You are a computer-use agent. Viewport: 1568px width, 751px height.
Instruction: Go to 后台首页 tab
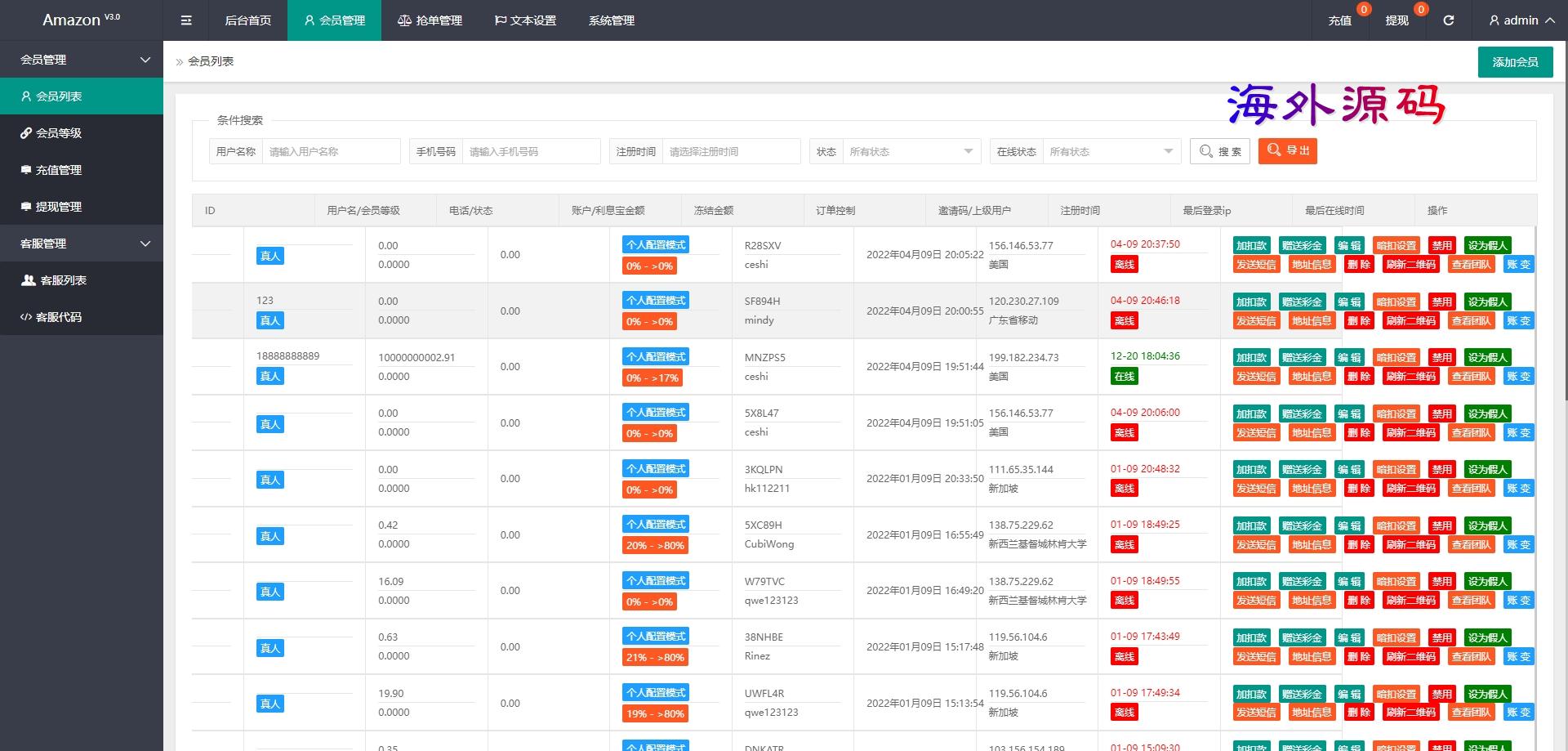[x=248, y=20]
